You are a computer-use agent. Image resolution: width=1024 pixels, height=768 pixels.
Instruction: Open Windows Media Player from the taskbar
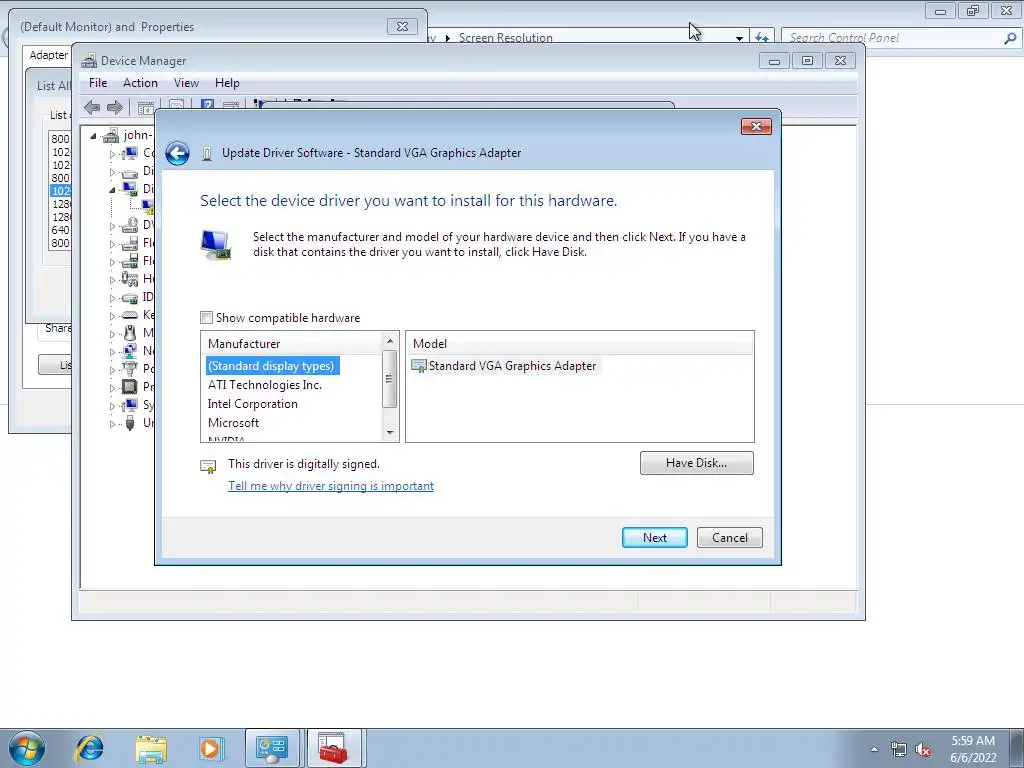coord(212,748)
